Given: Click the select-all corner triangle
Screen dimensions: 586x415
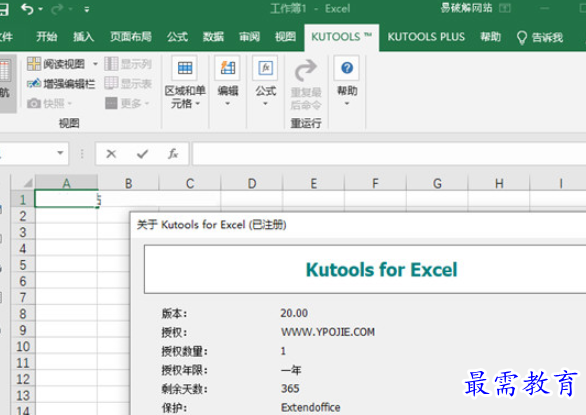Looking at the screenshot, I should pos(28,183).
